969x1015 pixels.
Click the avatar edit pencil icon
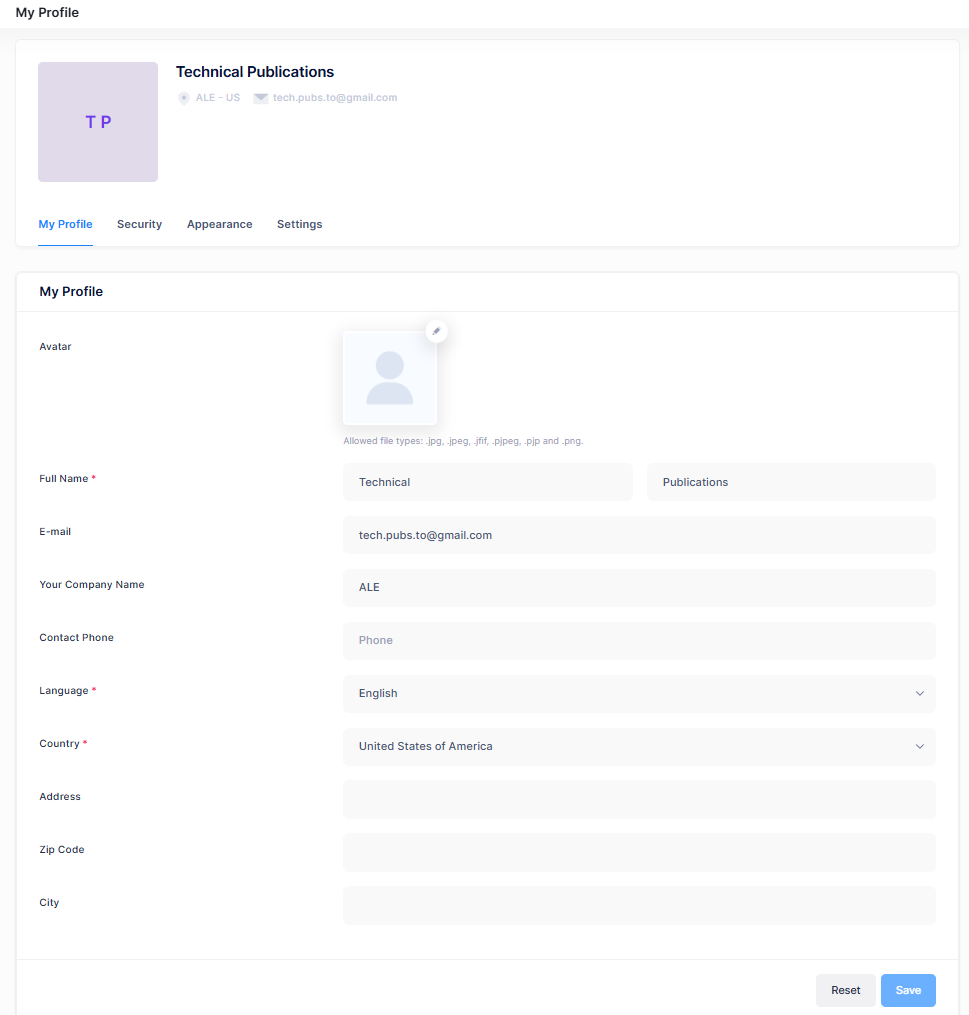(x=436, y=331)
